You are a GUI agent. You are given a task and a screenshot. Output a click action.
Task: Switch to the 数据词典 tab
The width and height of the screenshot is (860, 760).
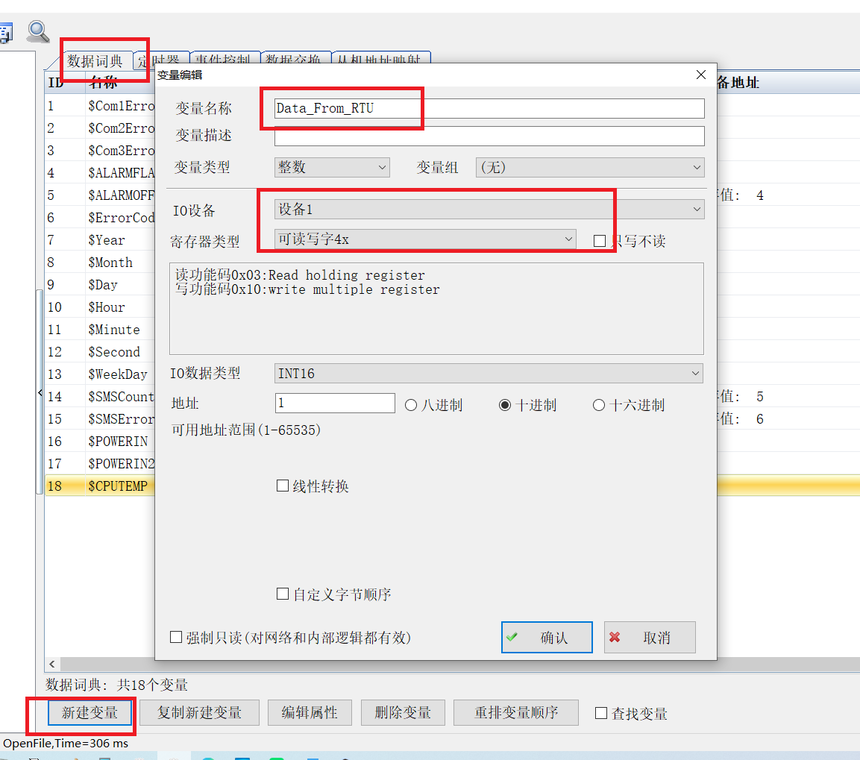[95, 61]
